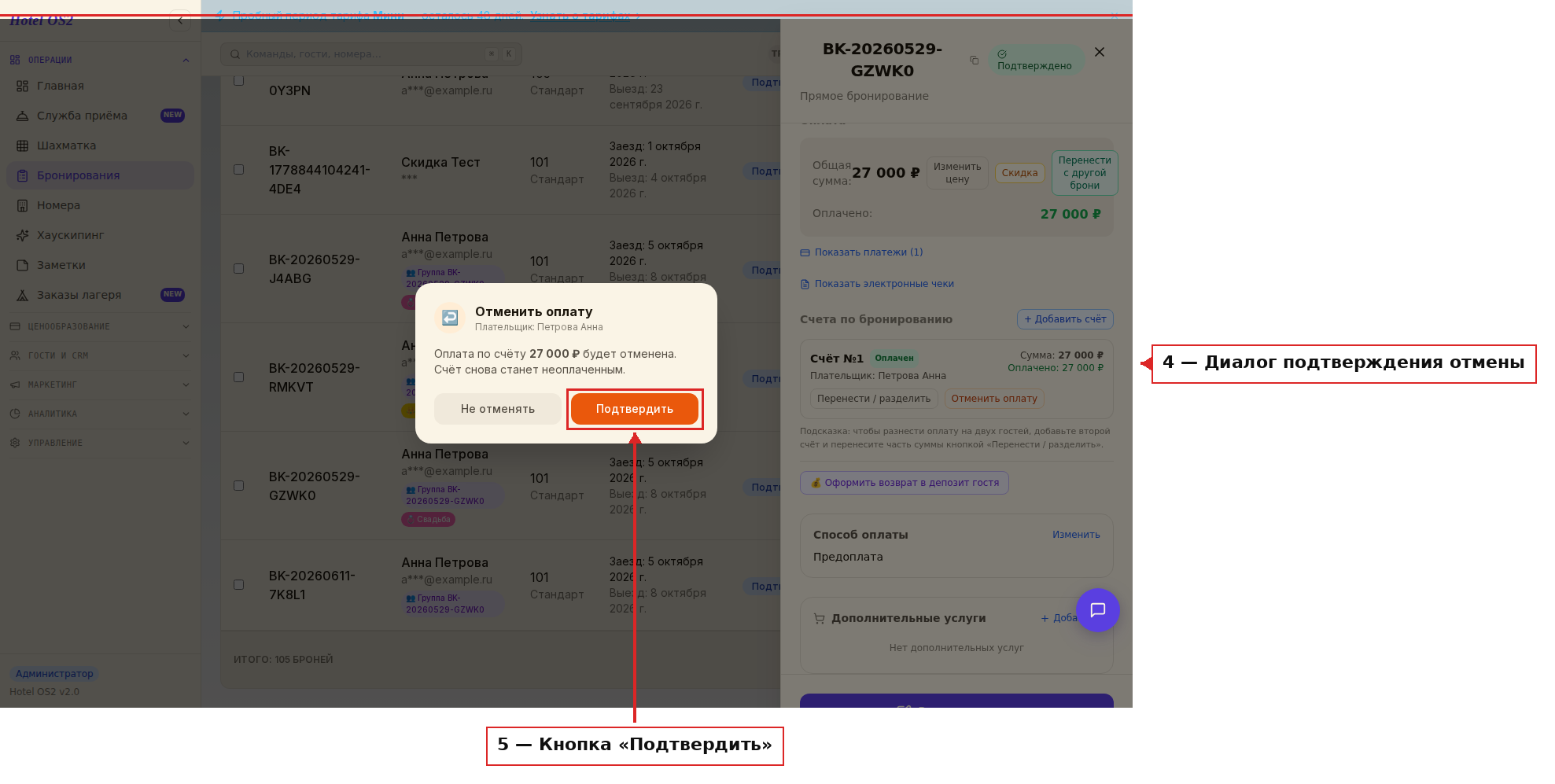Go to Шахматка in sidebar
Screen dimensions: 1555x784
click(100, 145)
